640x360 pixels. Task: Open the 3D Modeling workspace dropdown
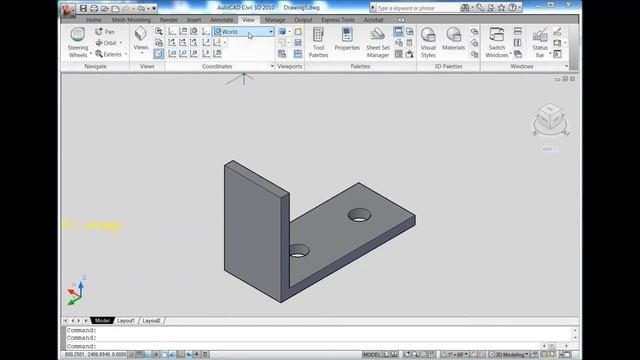coord(509,354)
